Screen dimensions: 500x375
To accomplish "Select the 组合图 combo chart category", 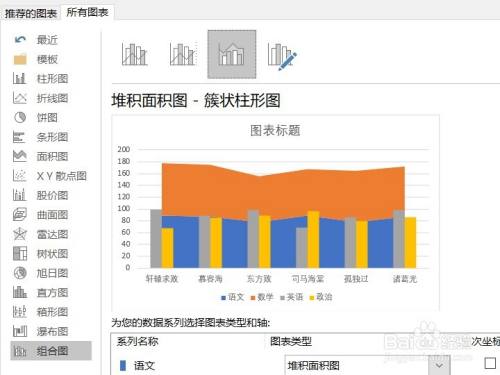I will coord(51,351).
